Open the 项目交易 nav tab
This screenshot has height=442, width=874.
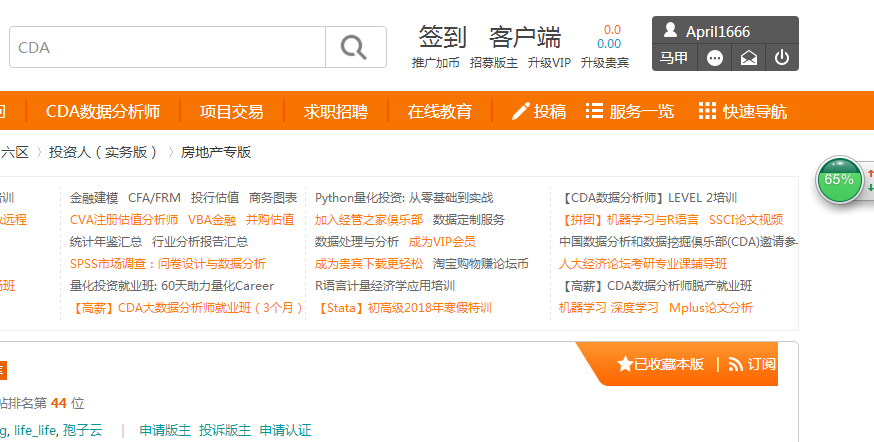point(231,111)
